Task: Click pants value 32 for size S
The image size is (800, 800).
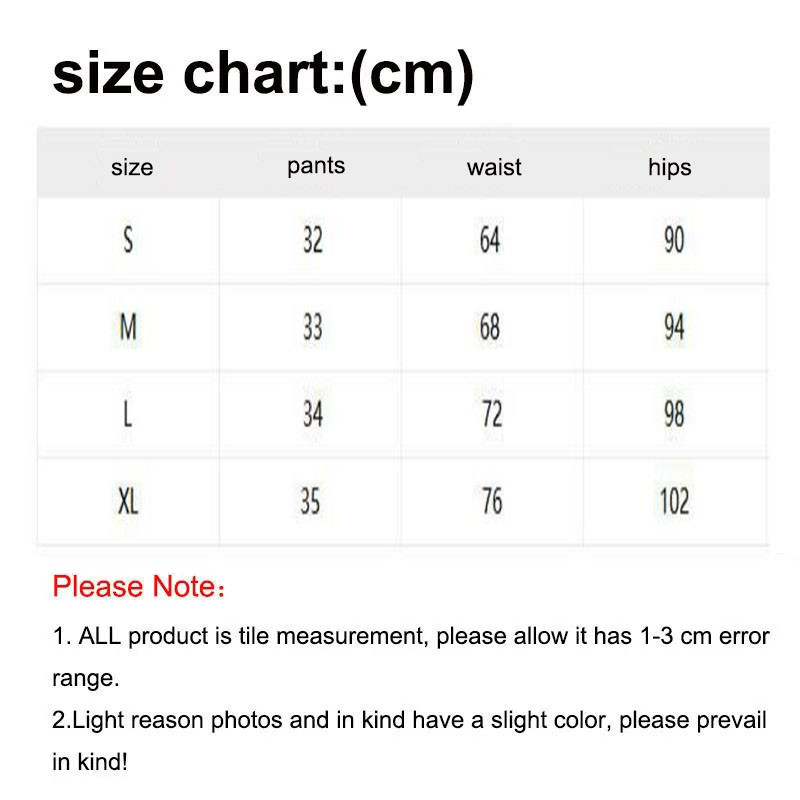Action: coord(313,241)
